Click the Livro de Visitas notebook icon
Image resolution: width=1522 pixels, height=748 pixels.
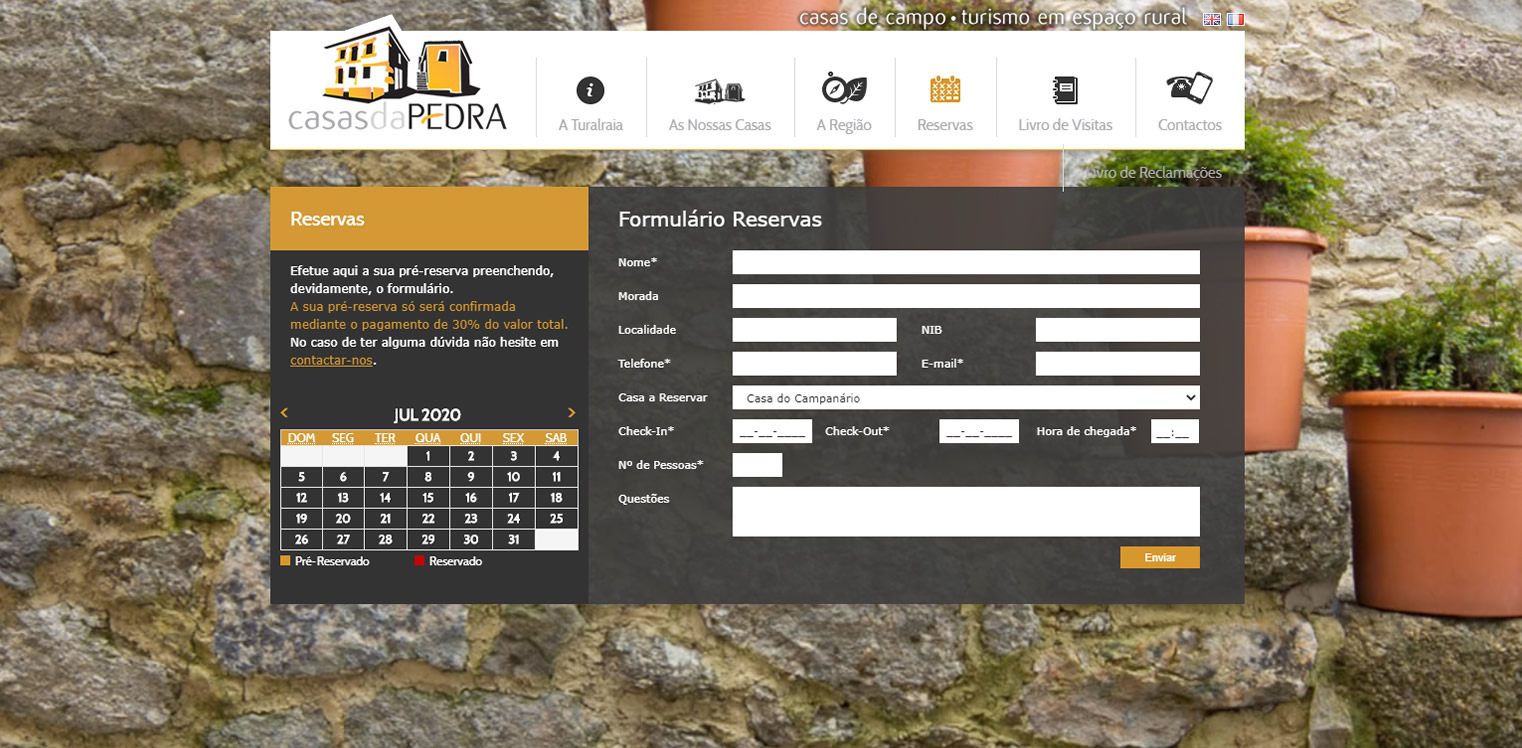(1065, 90)
